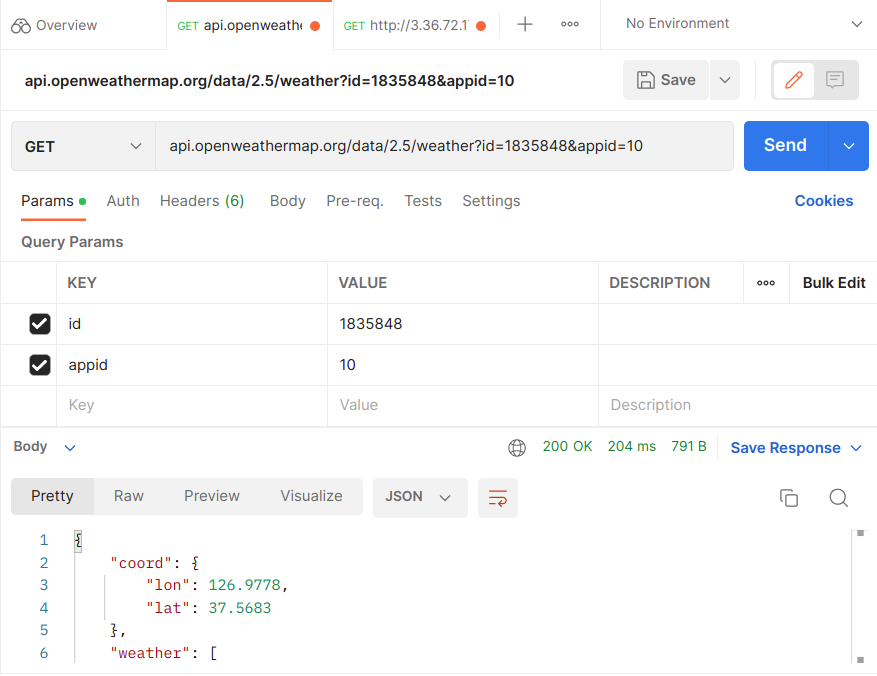Search the response with magnifier icon
This screenshot has height=676, width=877.
(838, 498)
